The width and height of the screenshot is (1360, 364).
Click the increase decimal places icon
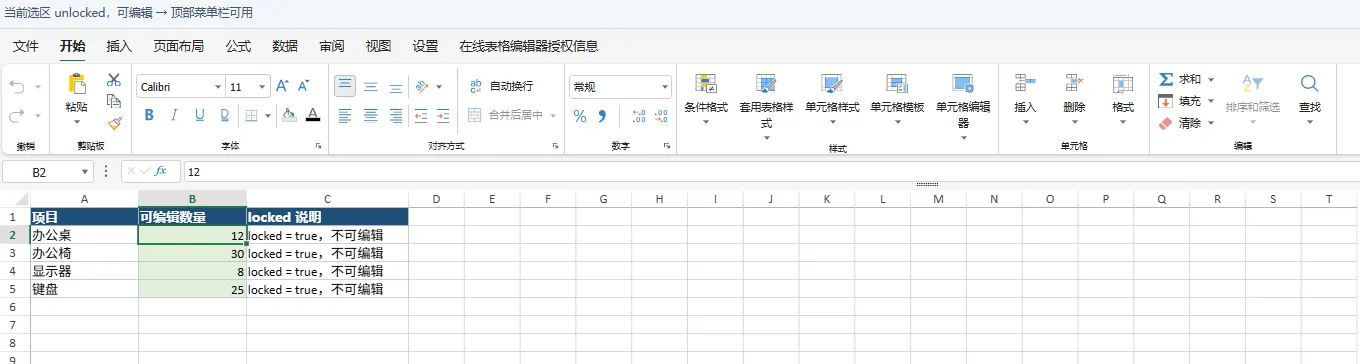coord(638,116)
